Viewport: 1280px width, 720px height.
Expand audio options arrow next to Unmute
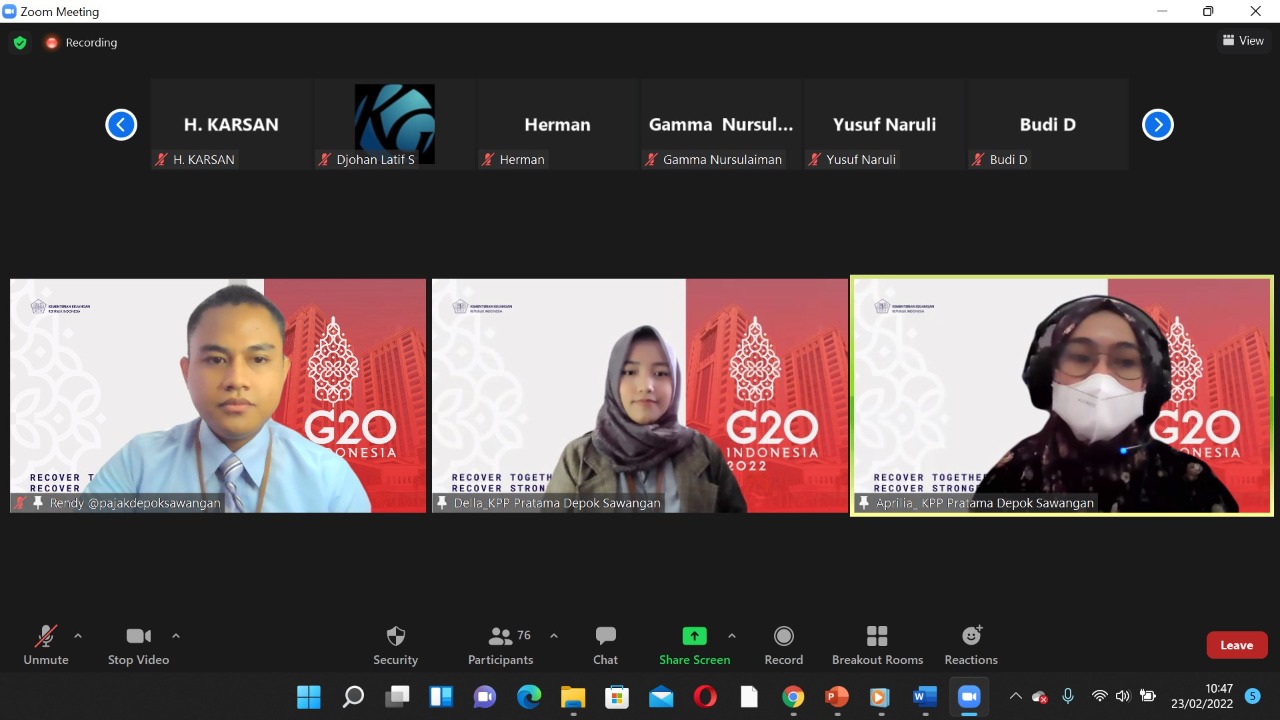coord(78,636)
